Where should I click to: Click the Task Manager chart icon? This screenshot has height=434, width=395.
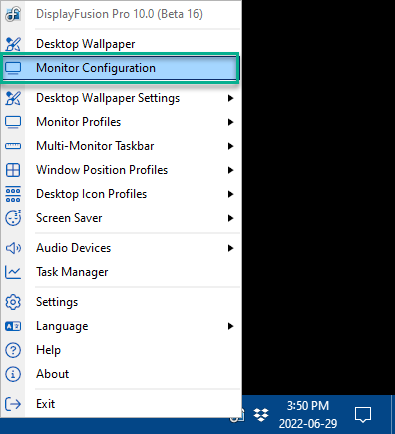pyautogui.click(x=13, y=272)
